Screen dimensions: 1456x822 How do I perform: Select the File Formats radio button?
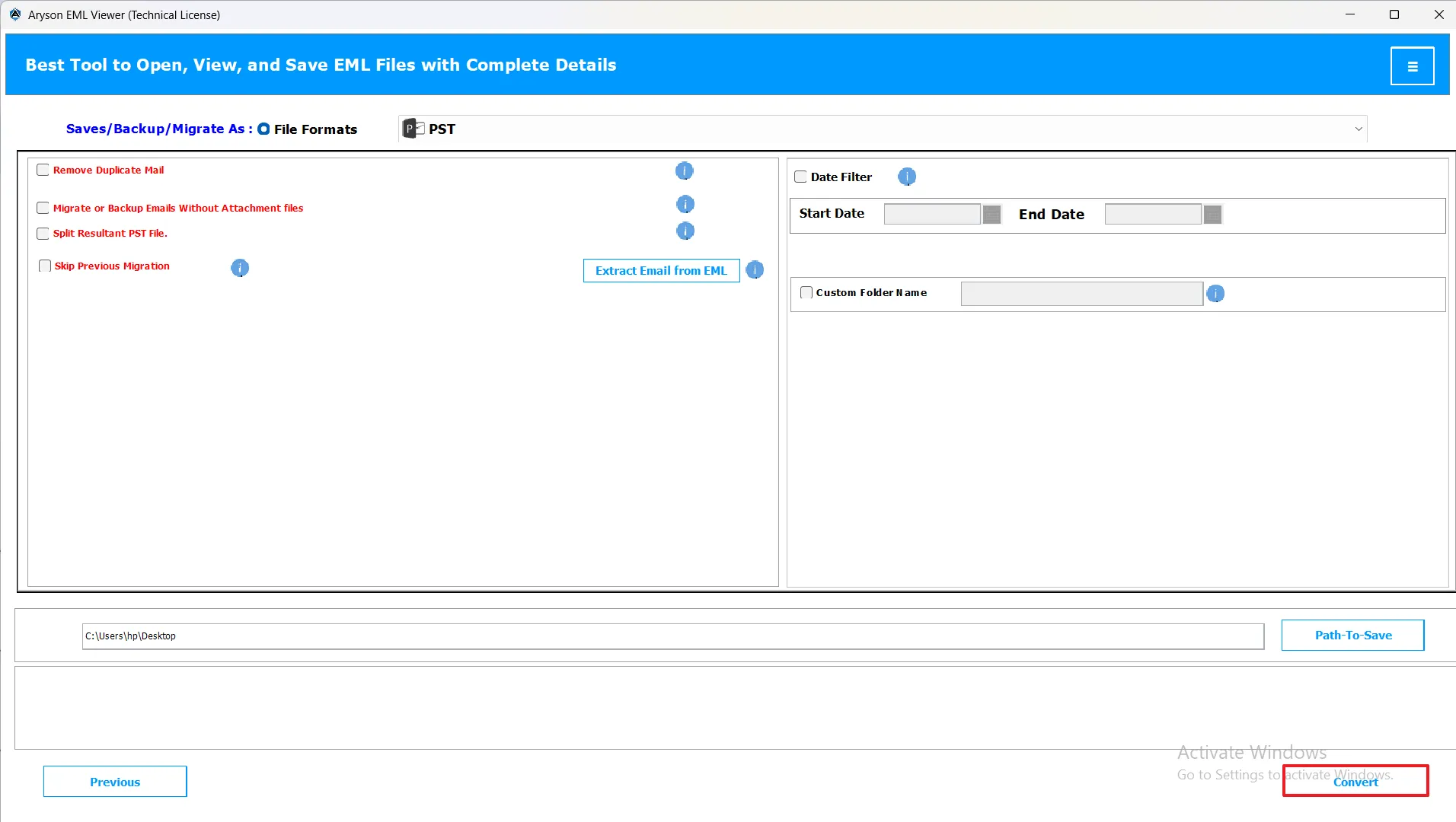[x=263, y=129]
